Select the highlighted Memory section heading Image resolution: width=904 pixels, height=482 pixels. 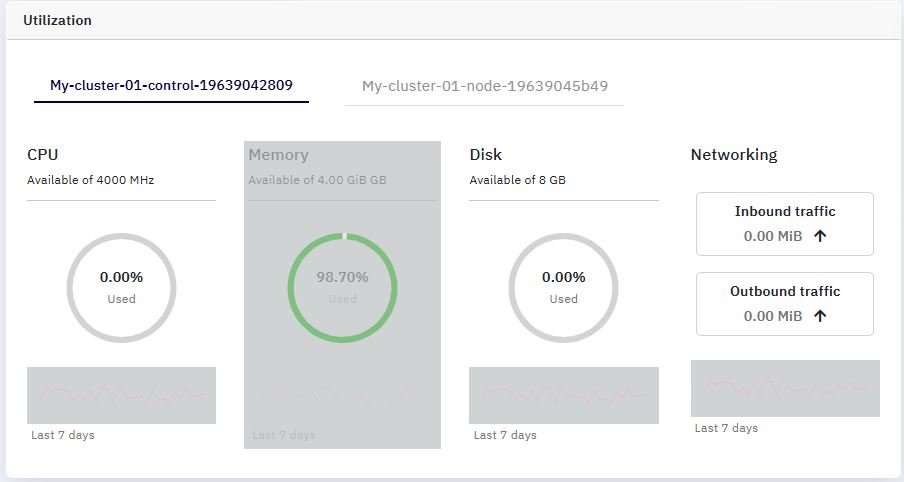pos(278,155)
